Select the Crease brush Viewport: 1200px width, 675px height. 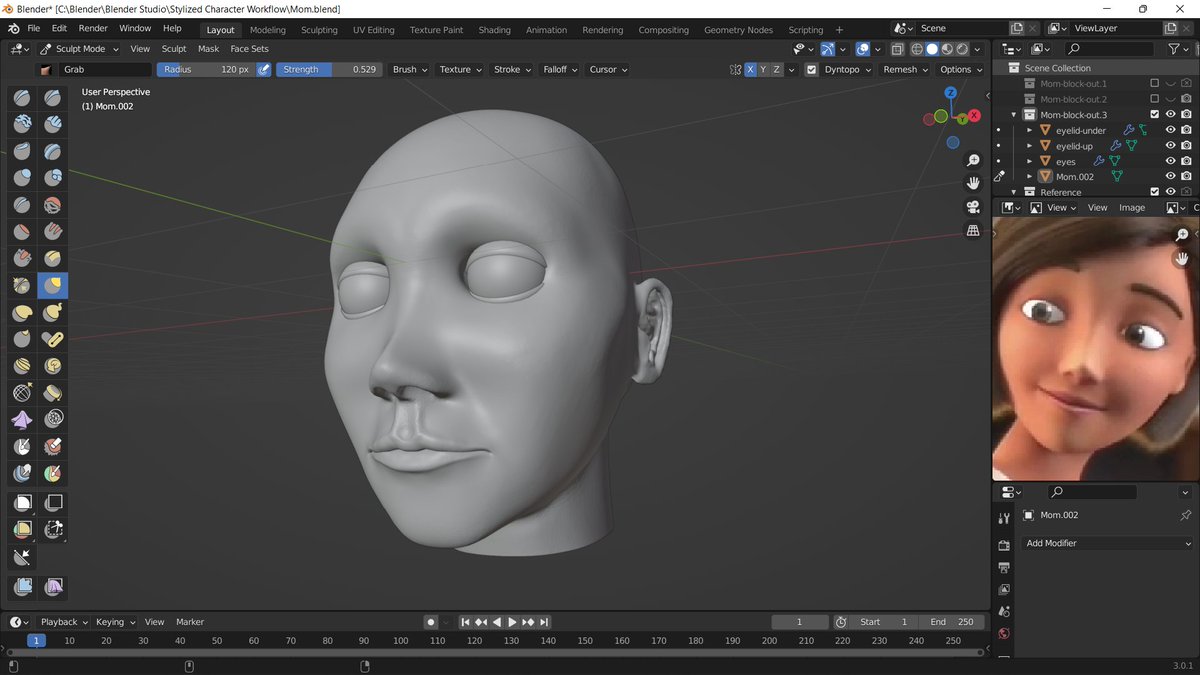pyautogui.click(x=22, y=205)
